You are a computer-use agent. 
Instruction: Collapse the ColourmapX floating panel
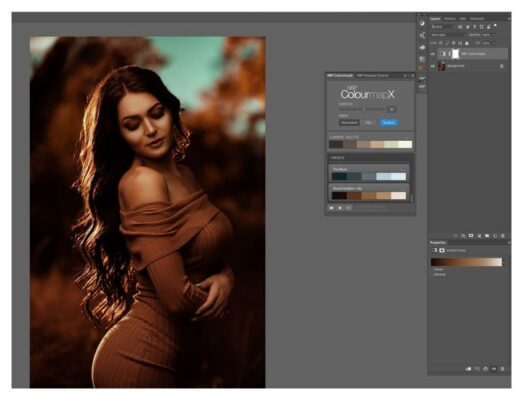(405, 76)
